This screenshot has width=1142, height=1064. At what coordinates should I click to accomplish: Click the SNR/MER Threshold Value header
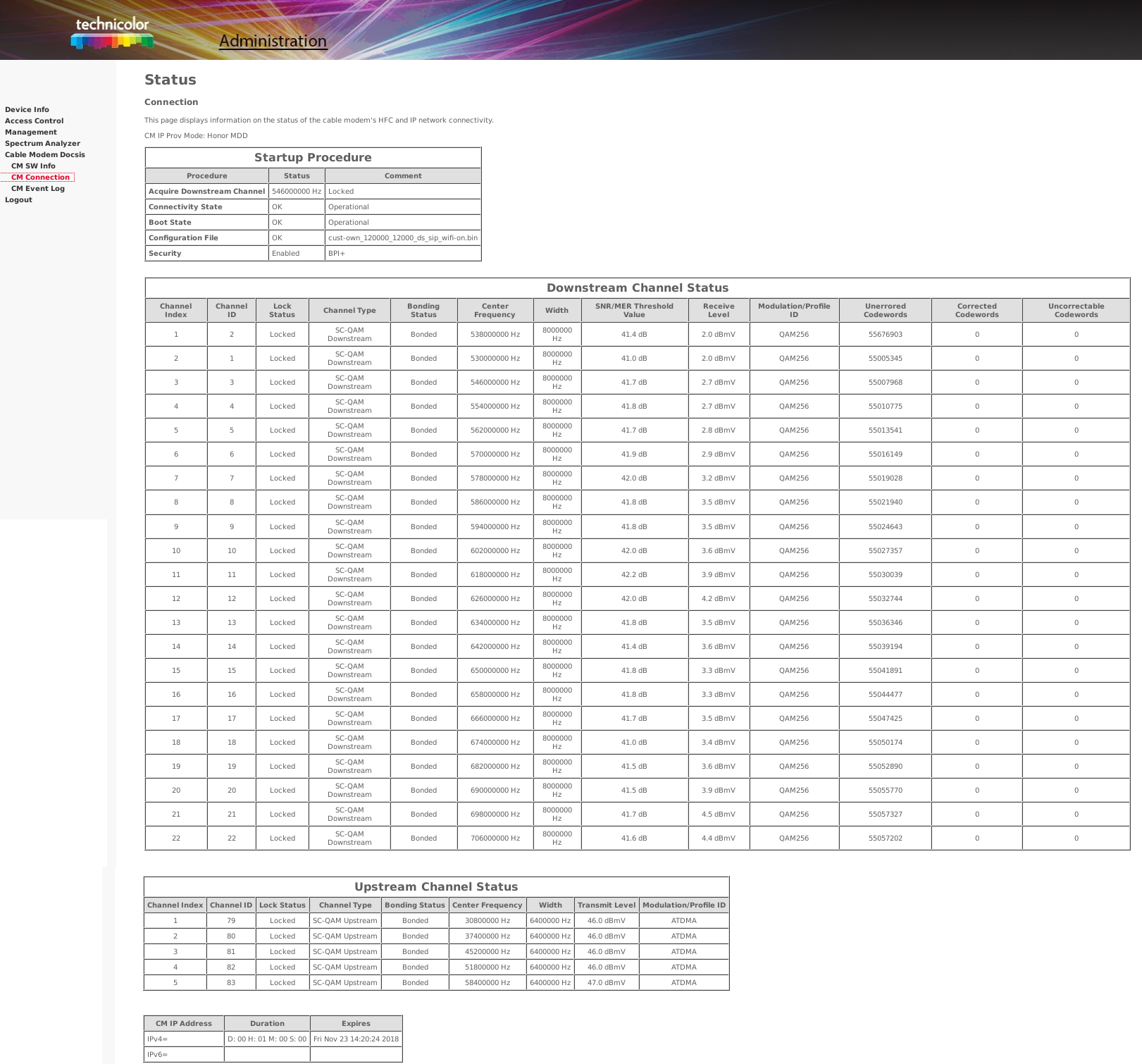(x=634, y=311)
